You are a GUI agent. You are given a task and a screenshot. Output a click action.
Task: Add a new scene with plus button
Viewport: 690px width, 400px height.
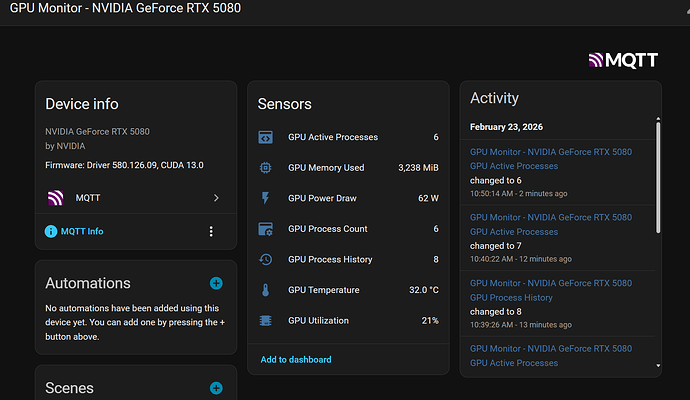[x=216, y=388]
